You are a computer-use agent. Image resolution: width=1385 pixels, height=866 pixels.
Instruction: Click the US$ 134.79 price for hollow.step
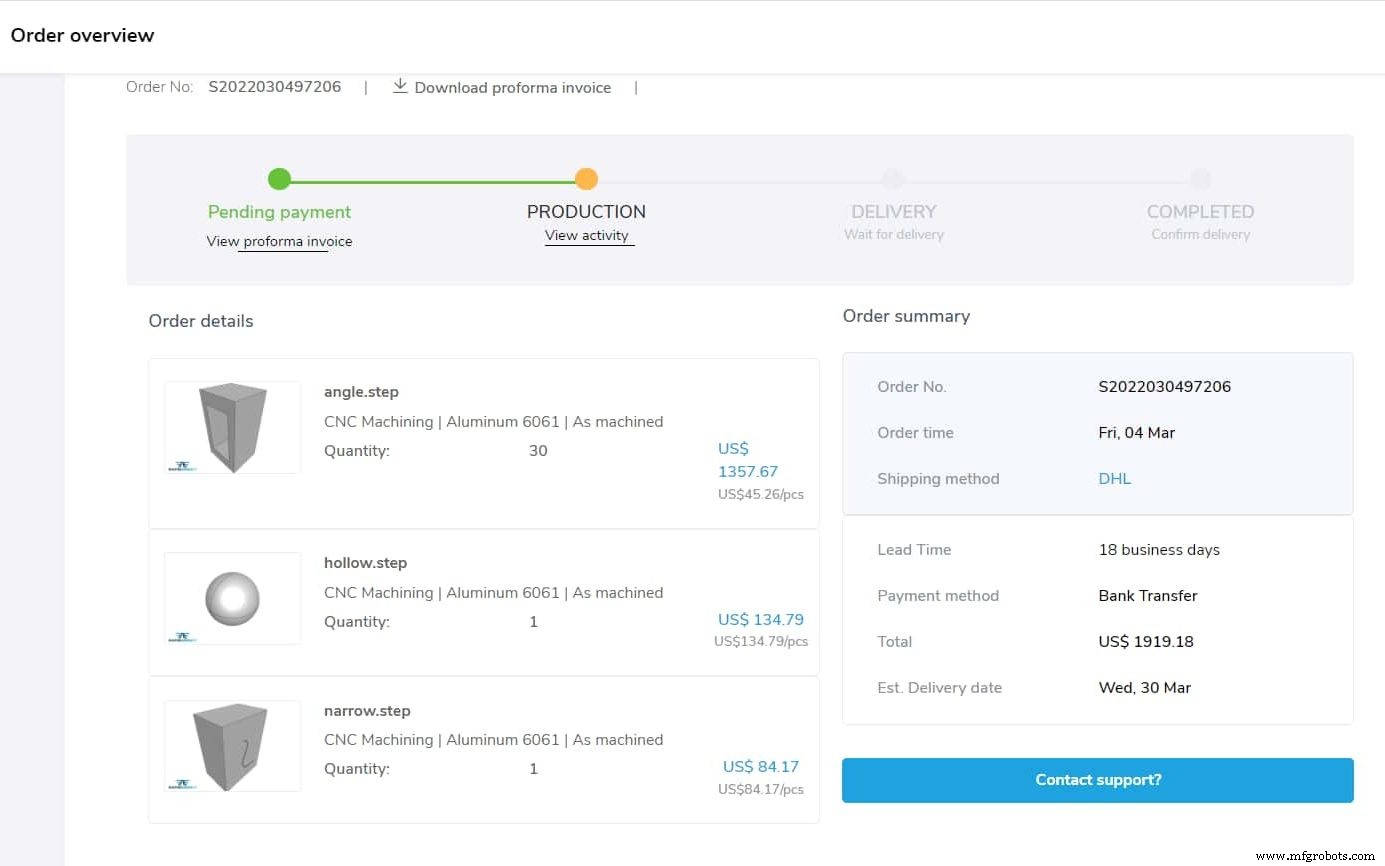click(x=760, y=619)
